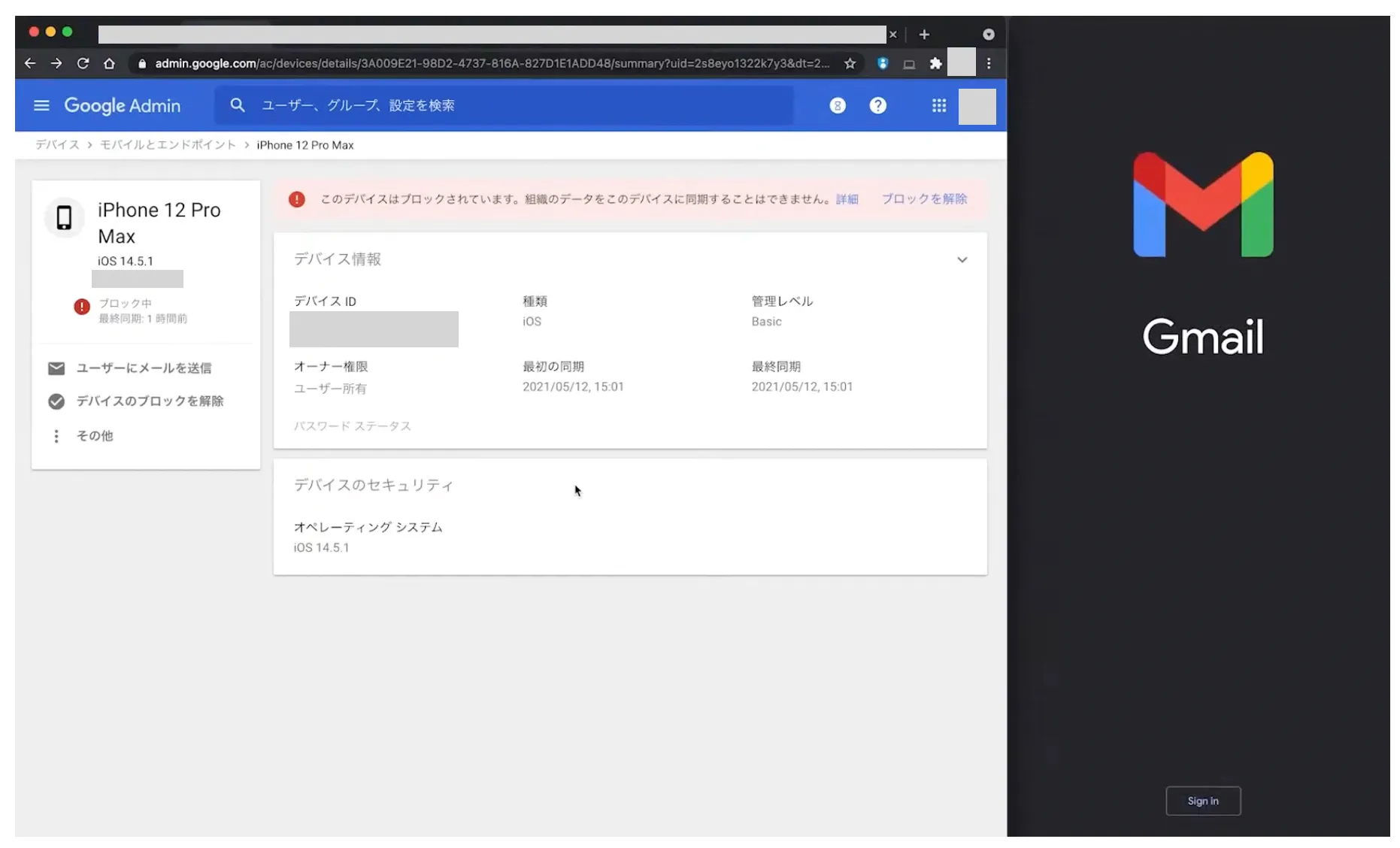Open the tab search dropdown circle icon
The width and height of the screenshot is (1400, 848).
click(x=988, y=35)
